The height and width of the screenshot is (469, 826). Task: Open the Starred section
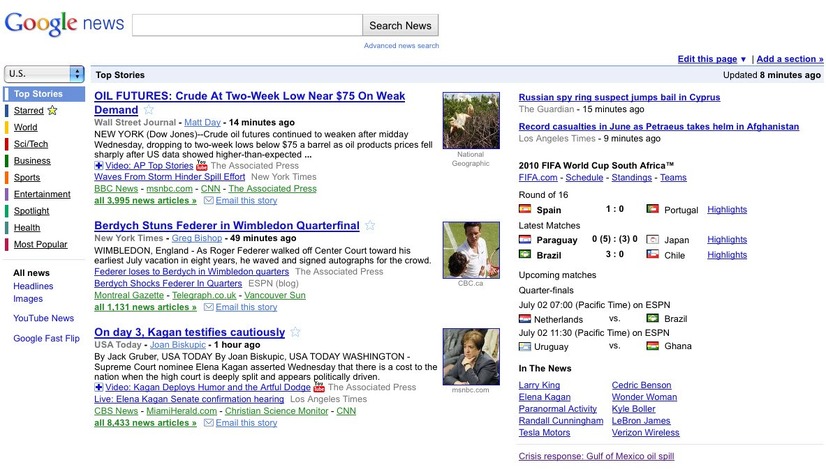click(x=28, y=111)
